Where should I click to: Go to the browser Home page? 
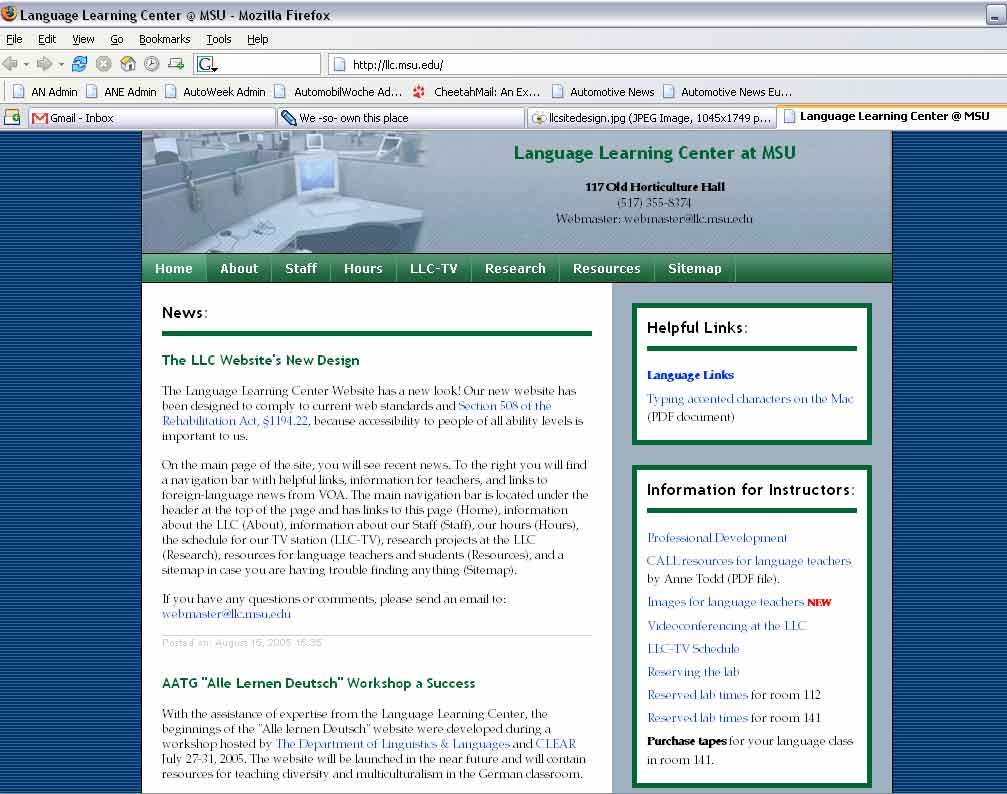click(128, 64)
